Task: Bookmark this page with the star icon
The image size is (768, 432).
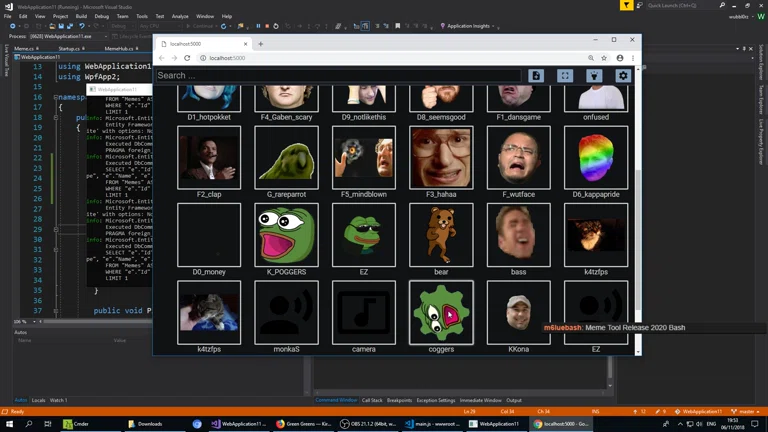Action: [x=604, y=58]
